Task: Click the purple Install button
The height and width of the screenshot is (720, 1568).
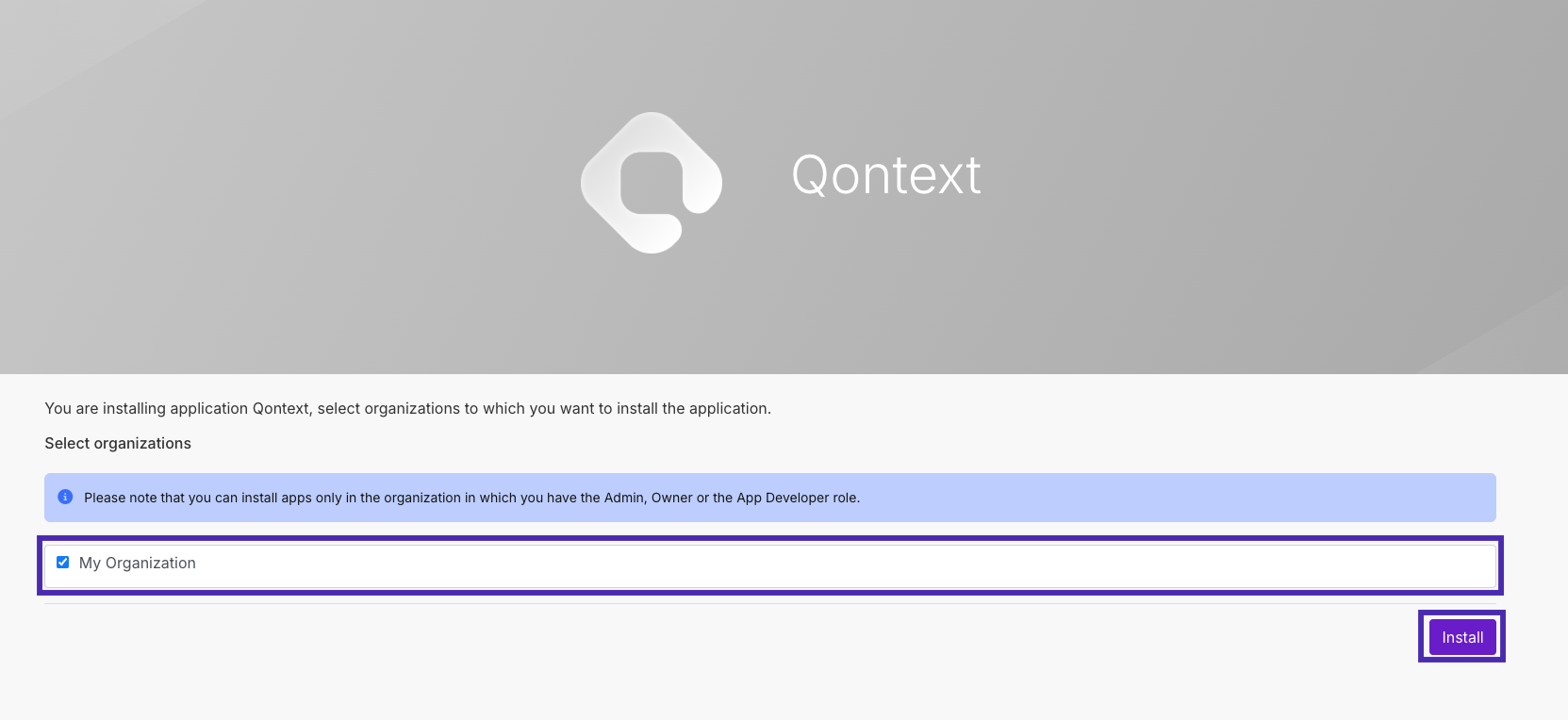Action: tap(1462, 637)
